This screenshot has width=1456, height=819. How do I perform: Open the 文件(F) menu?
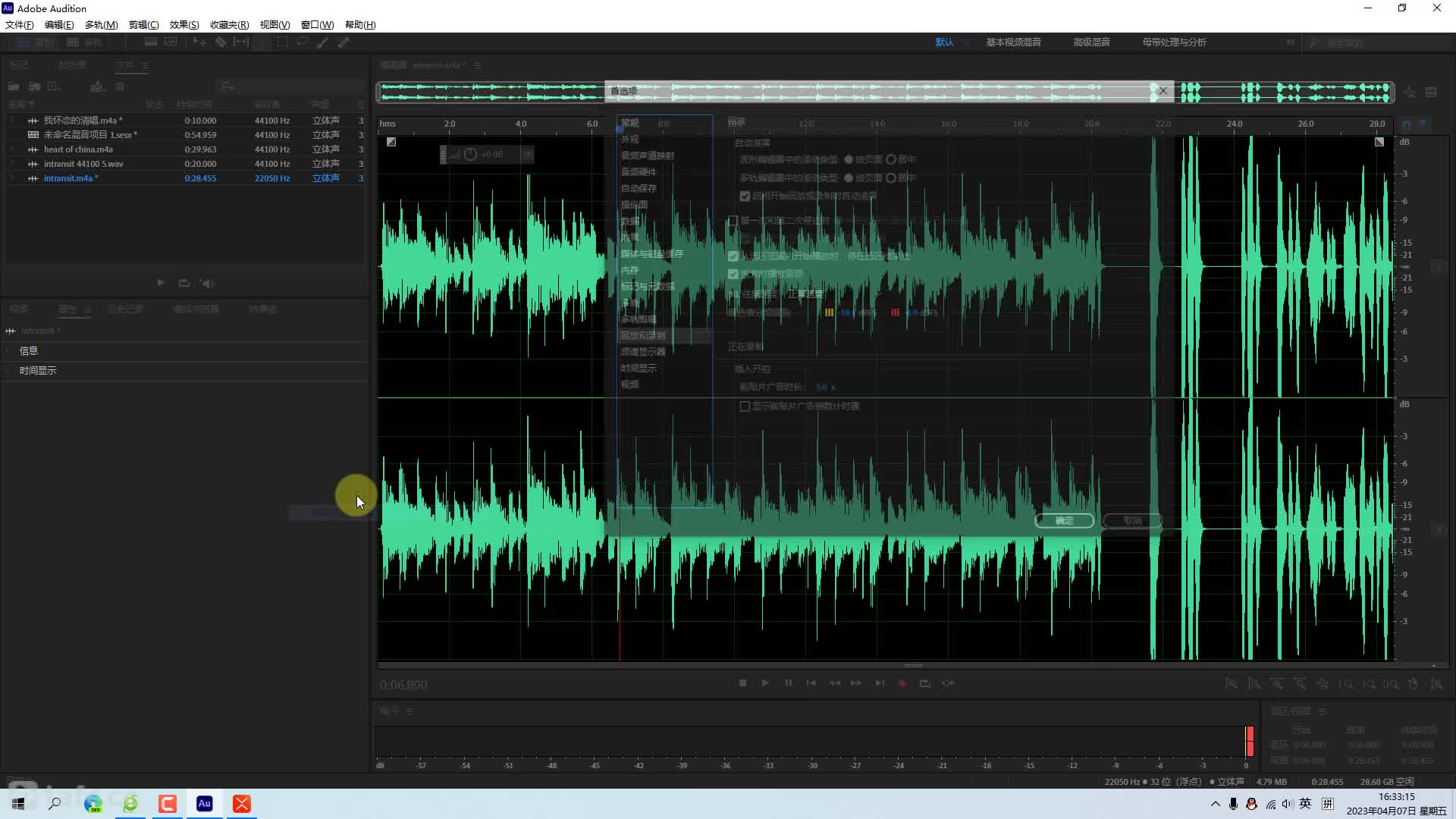coord(20,24)
